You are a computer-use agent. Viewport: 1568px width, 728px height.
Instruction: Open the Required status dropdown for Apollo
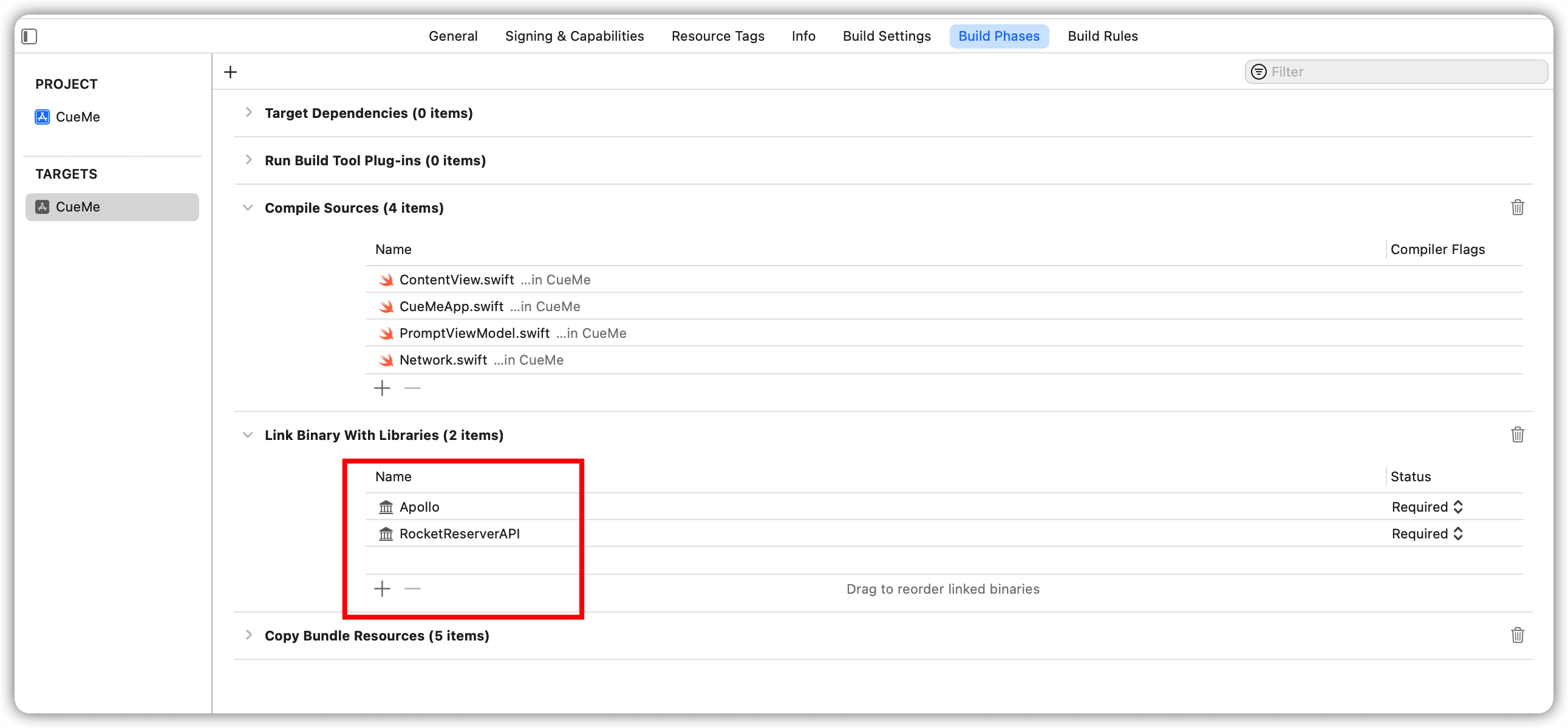tap(1427, 507)
